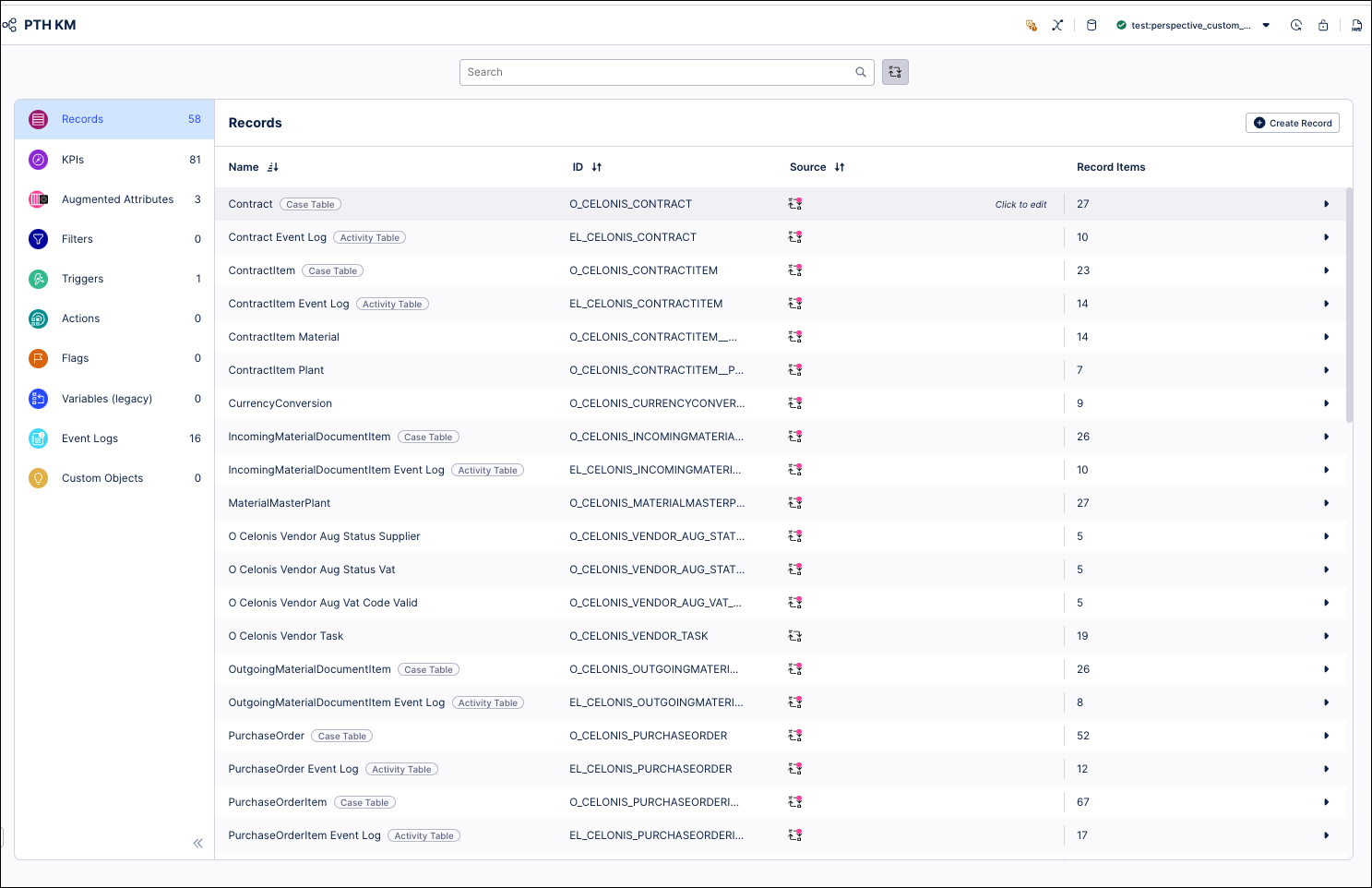Open Variables (legacy) section
1372x888 pixels.
tap(114, 399)
